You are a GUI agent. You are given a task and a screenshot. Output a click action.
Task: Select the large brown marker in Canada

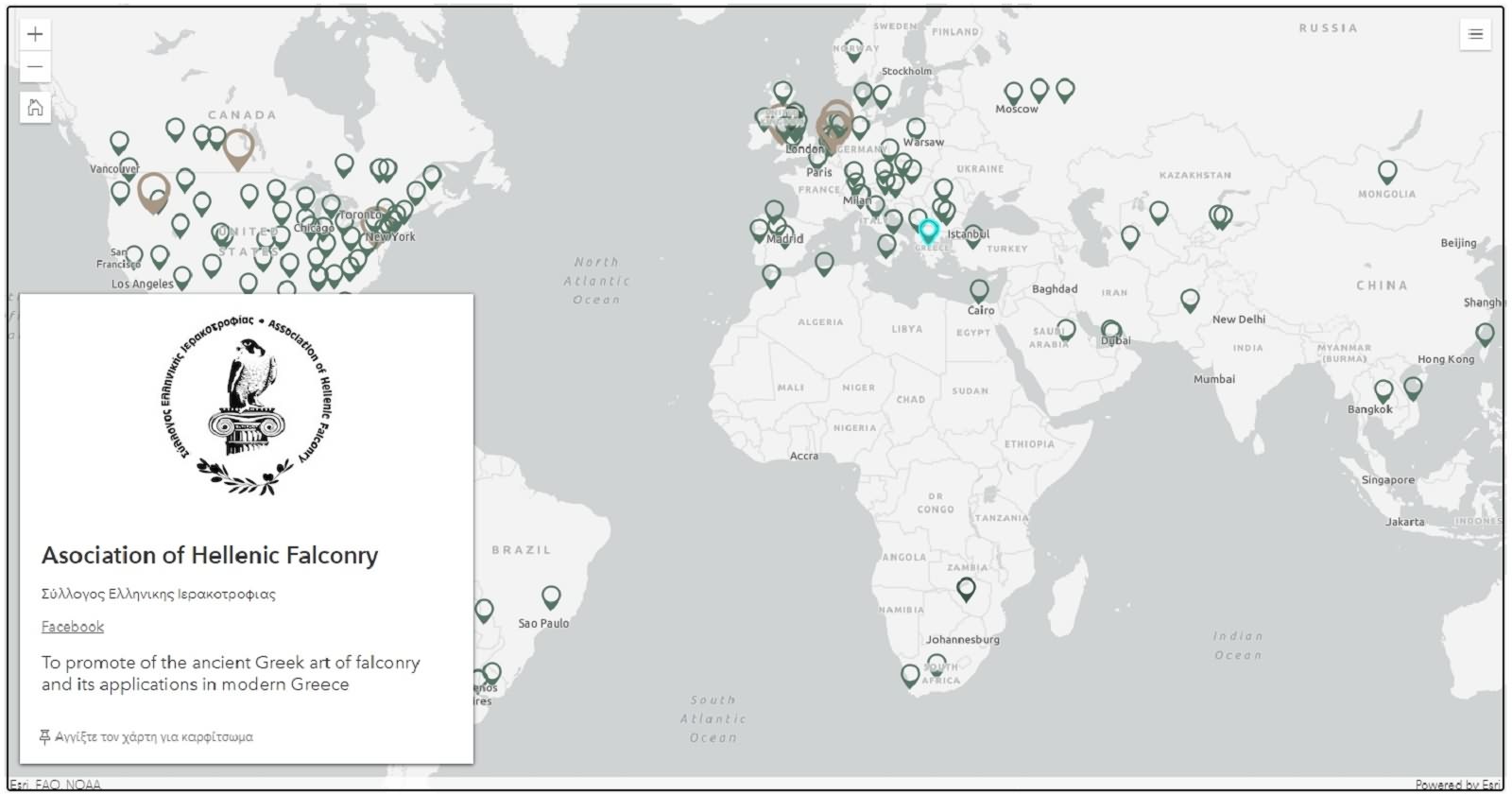[238, 147]
